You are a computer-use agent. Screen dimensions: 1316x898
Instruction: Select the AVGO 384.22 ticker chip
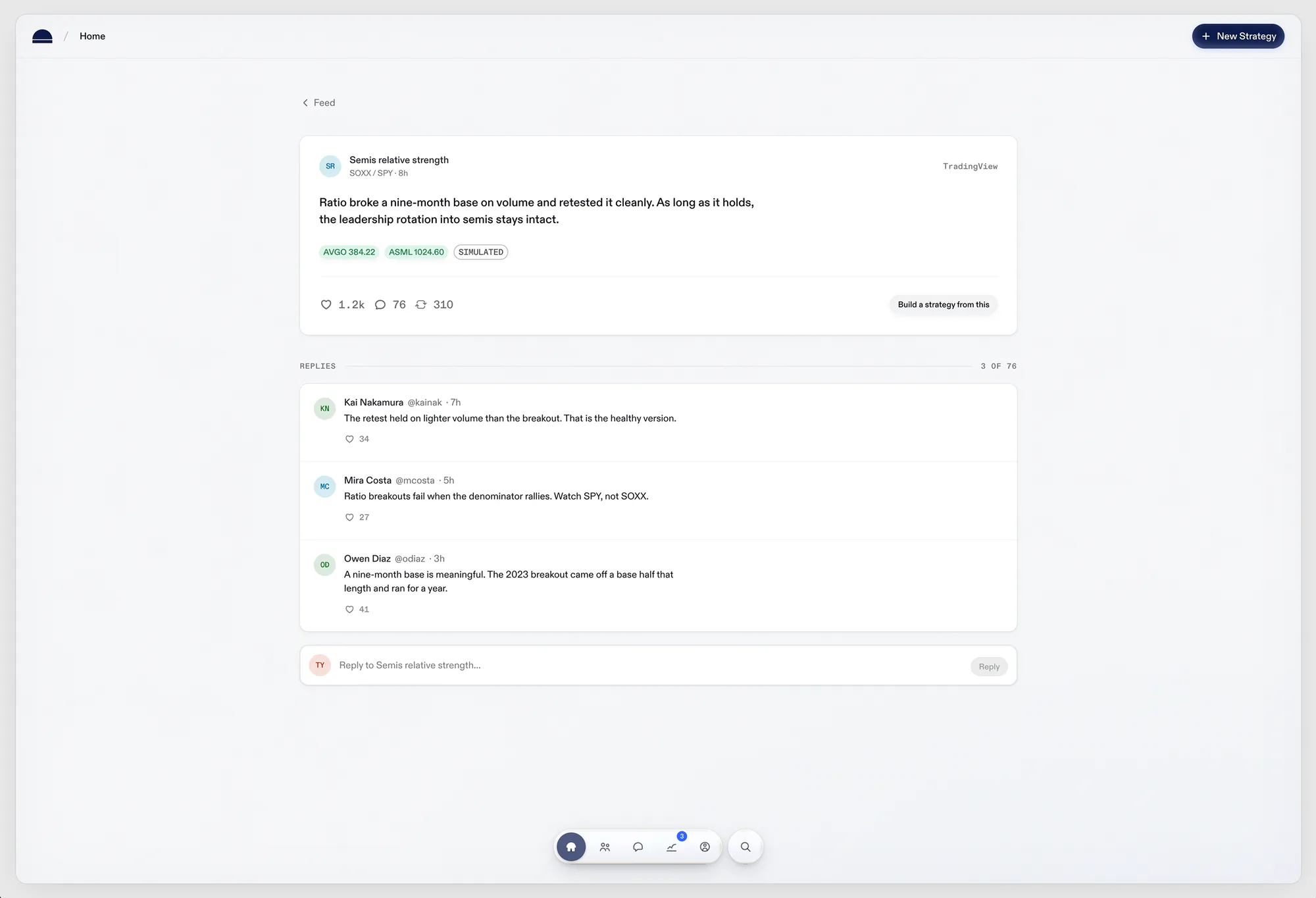pyautogui.click(x=349, y=252)
